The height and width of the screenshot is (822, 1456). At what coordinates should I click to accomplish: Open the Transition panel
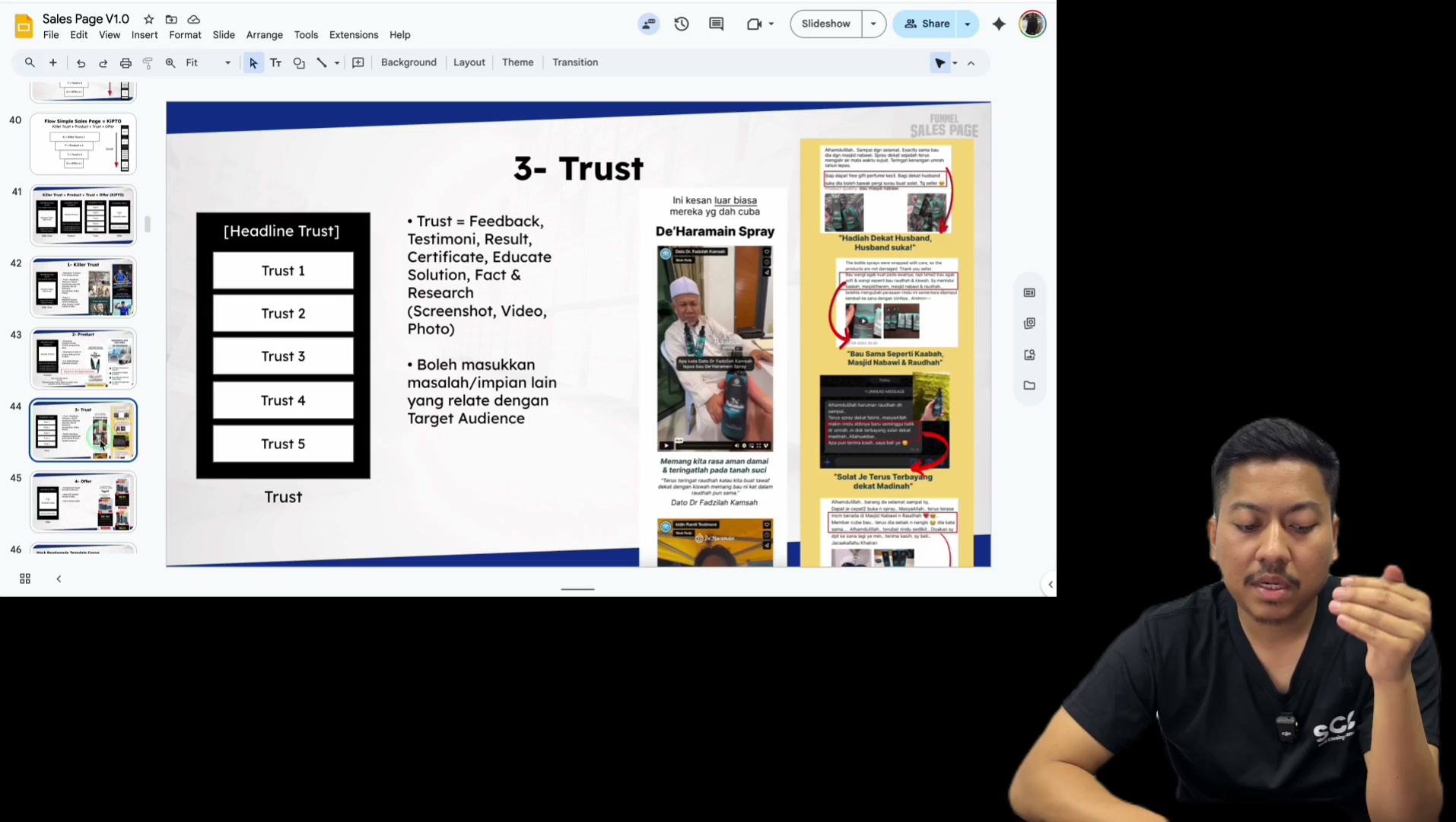(x=575, y=62)
